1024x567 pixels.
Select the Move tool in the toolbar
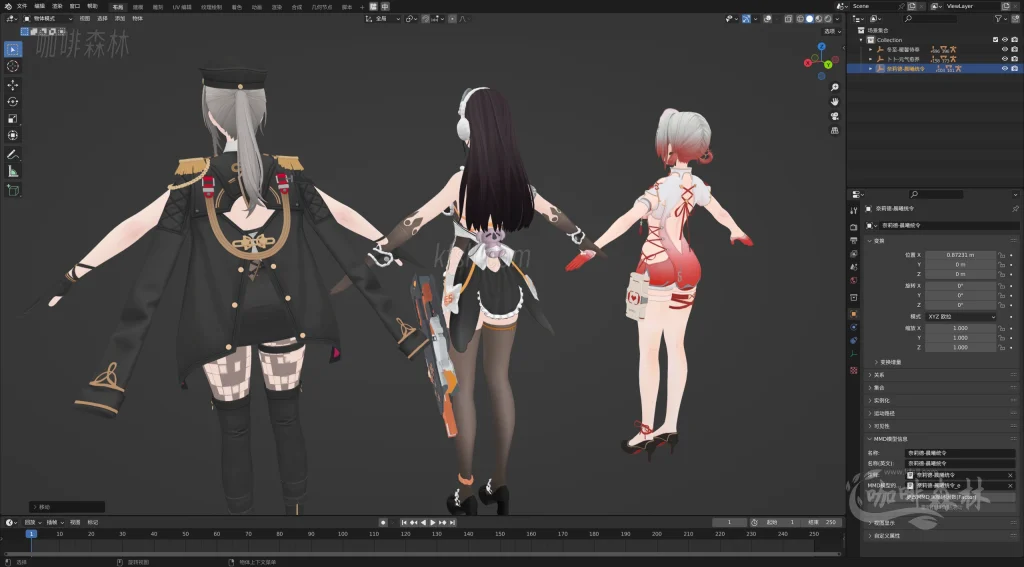click(x=12, y=85)
